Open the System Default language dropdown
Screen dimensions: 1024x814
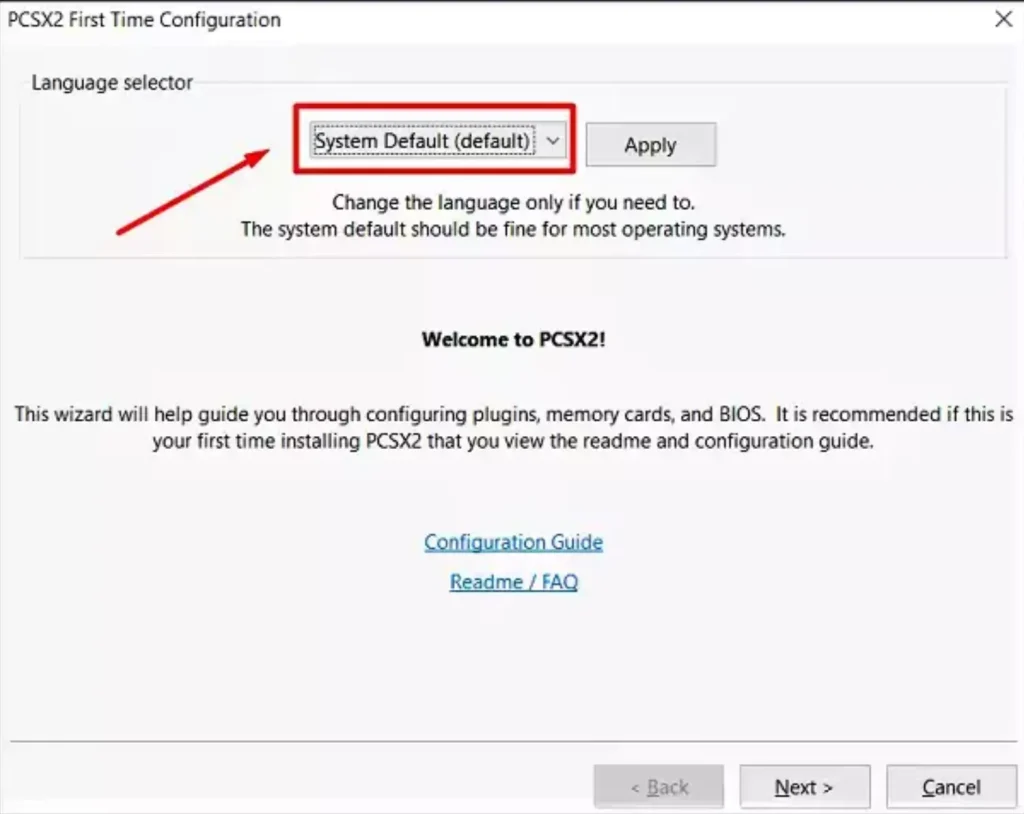(x=423, y=142)
